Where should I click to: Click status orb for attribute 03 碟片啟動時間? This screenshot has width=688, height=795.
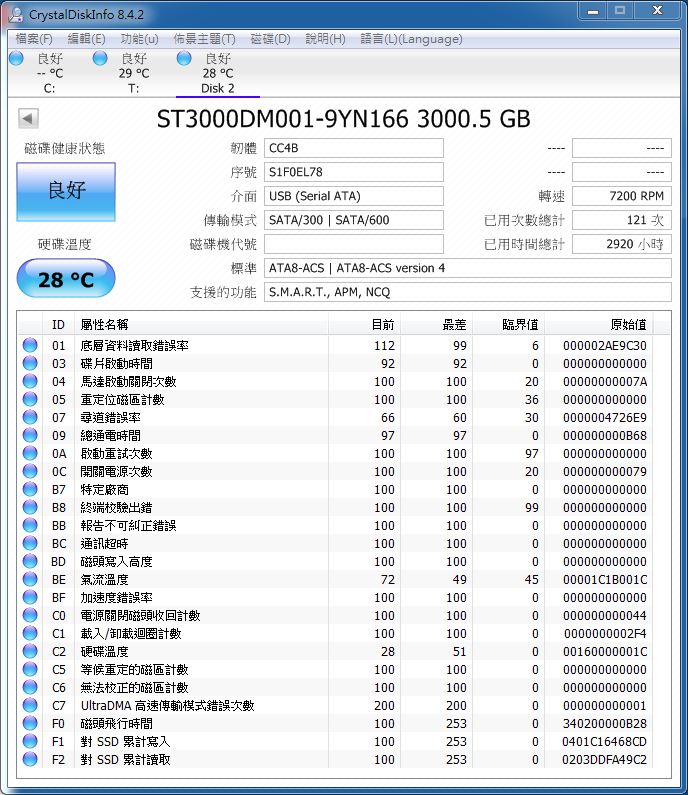30,364
